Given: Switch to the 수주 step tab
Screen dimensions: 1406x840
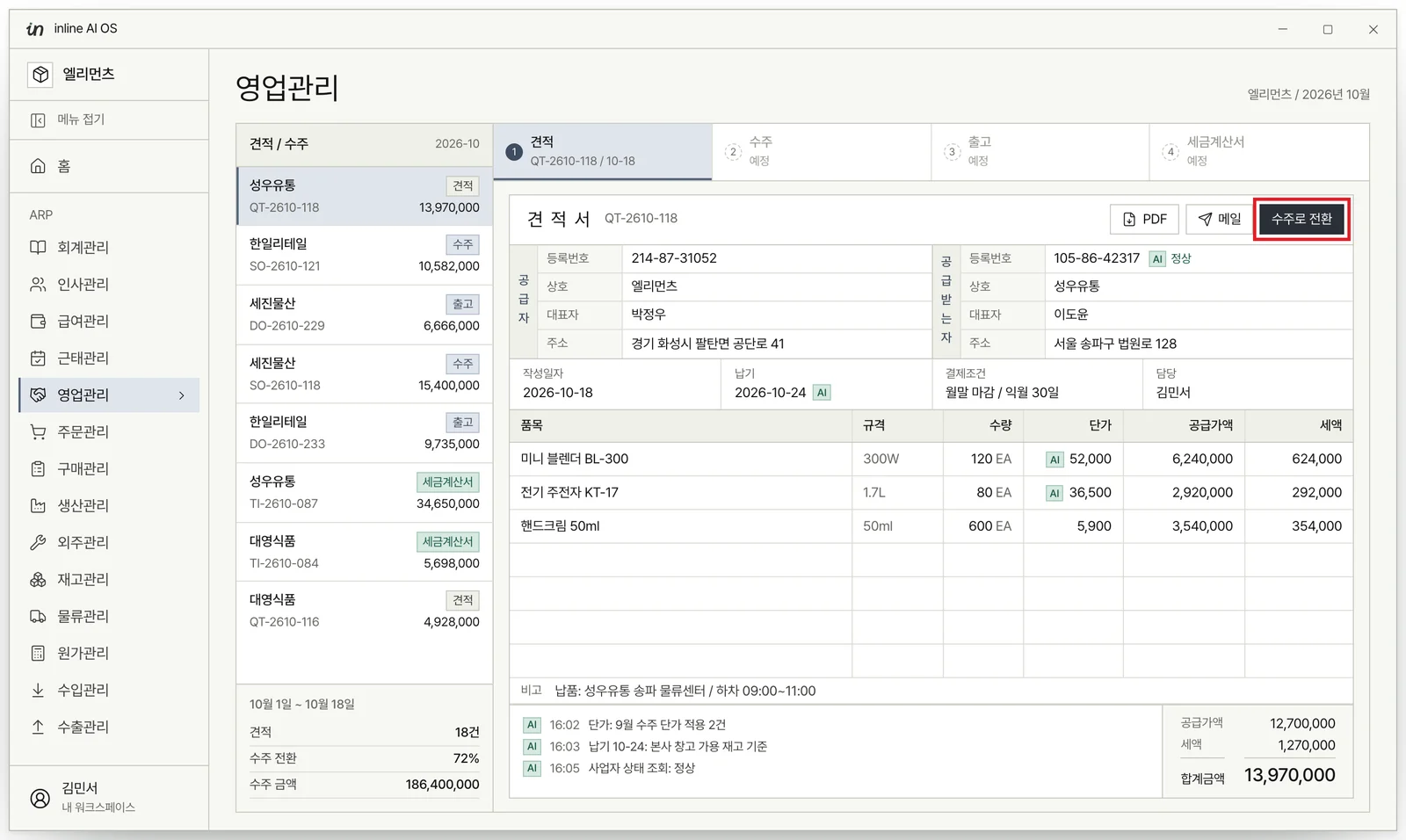Looking at the screenshot, I should [x=822, y=151].
